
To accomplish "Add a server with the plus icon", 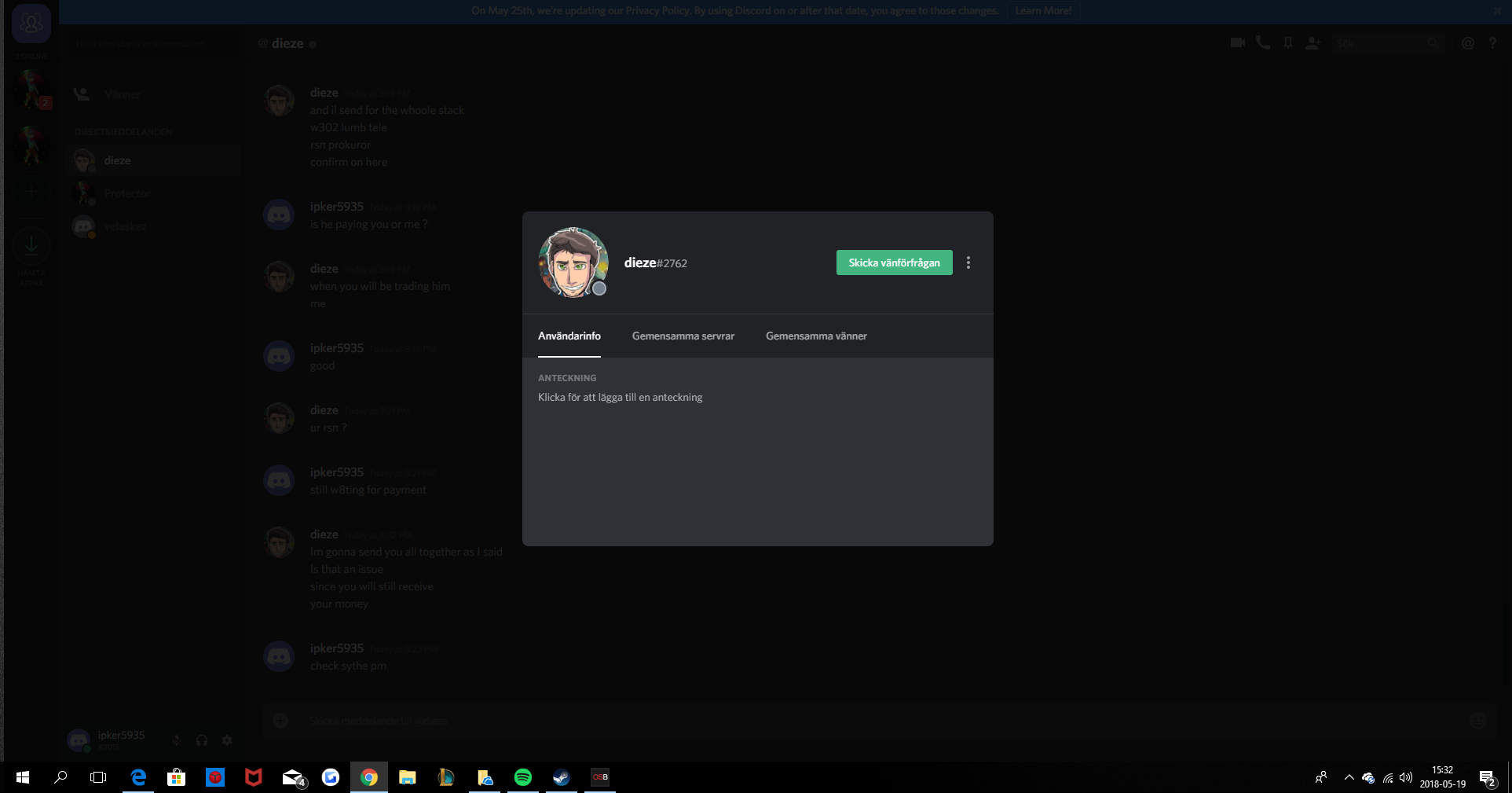I will click(x=31, y=192).
